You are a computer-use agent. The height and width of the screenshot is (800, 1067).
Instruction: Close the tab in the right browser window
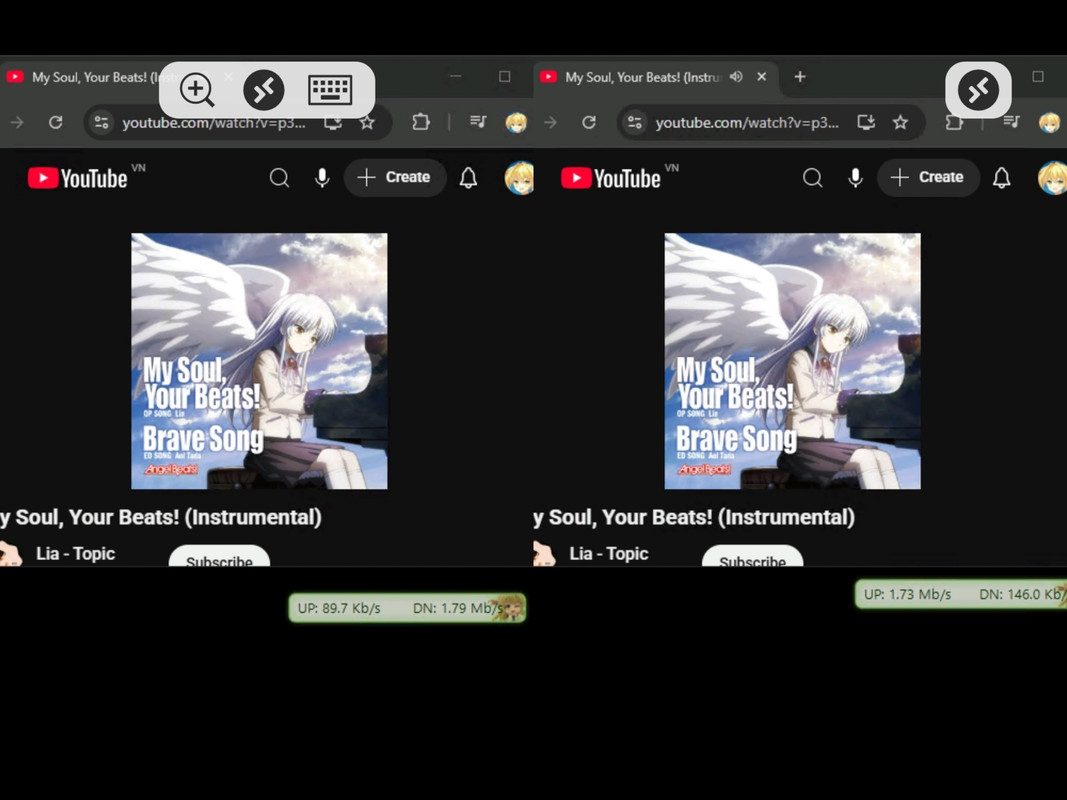(762, 77)
